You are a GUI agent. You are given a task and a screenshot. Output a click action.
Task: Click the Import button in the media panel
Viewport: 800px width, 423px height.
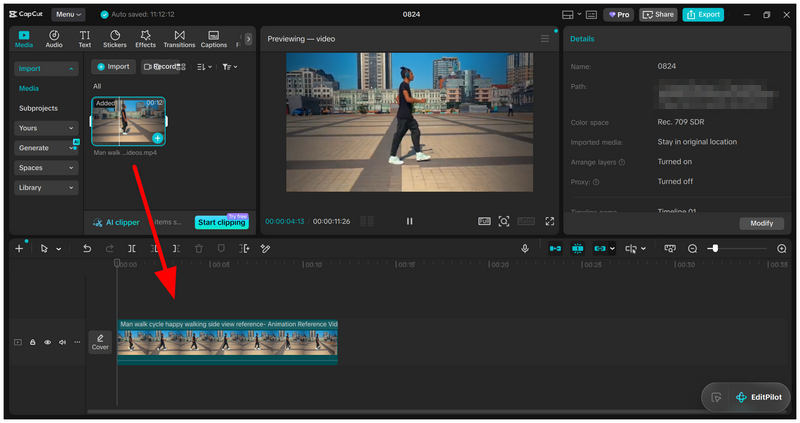coord(113,67)
